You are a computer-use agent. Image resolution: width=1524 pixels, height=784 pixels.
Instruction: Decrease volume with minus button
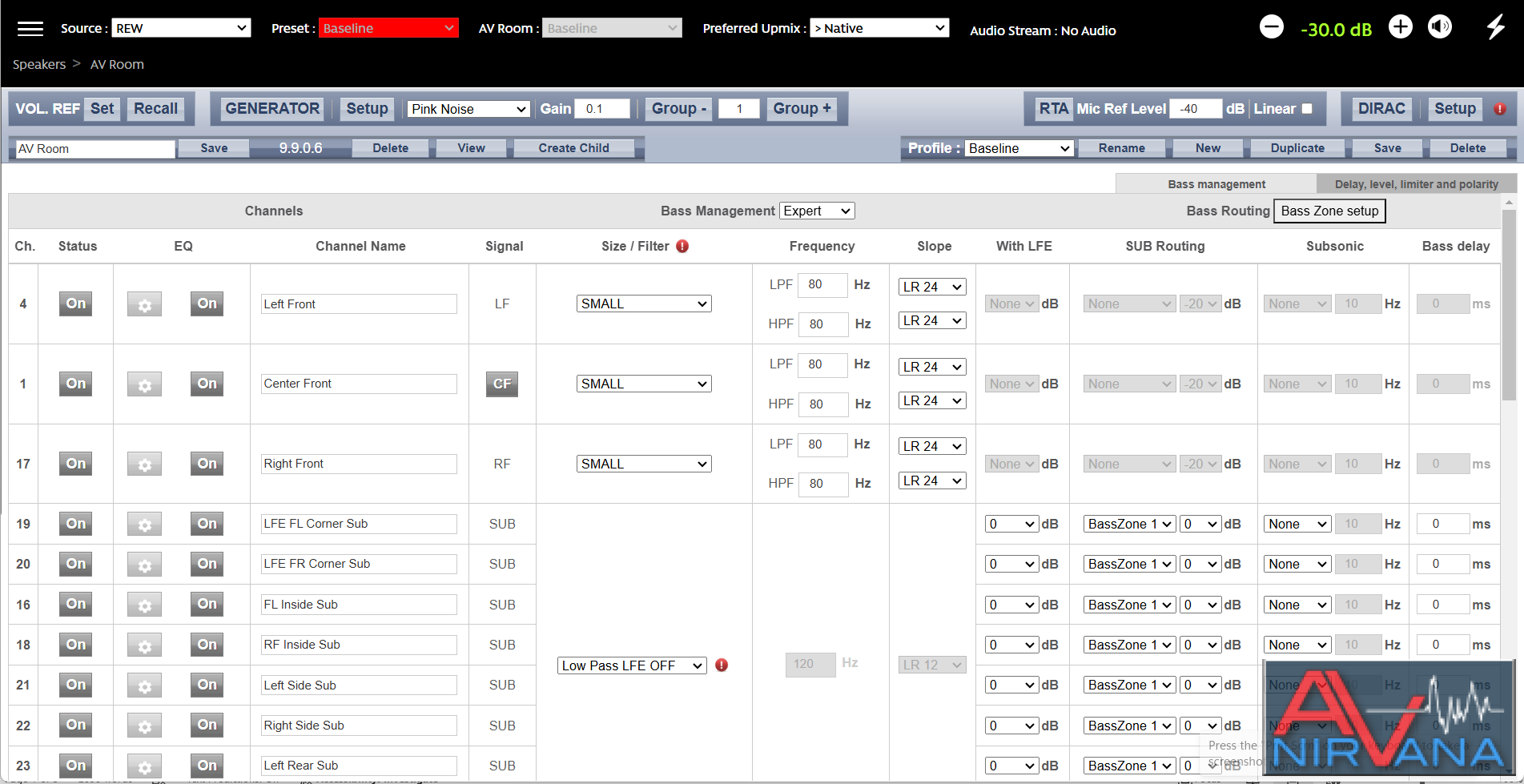[1271, 27]
